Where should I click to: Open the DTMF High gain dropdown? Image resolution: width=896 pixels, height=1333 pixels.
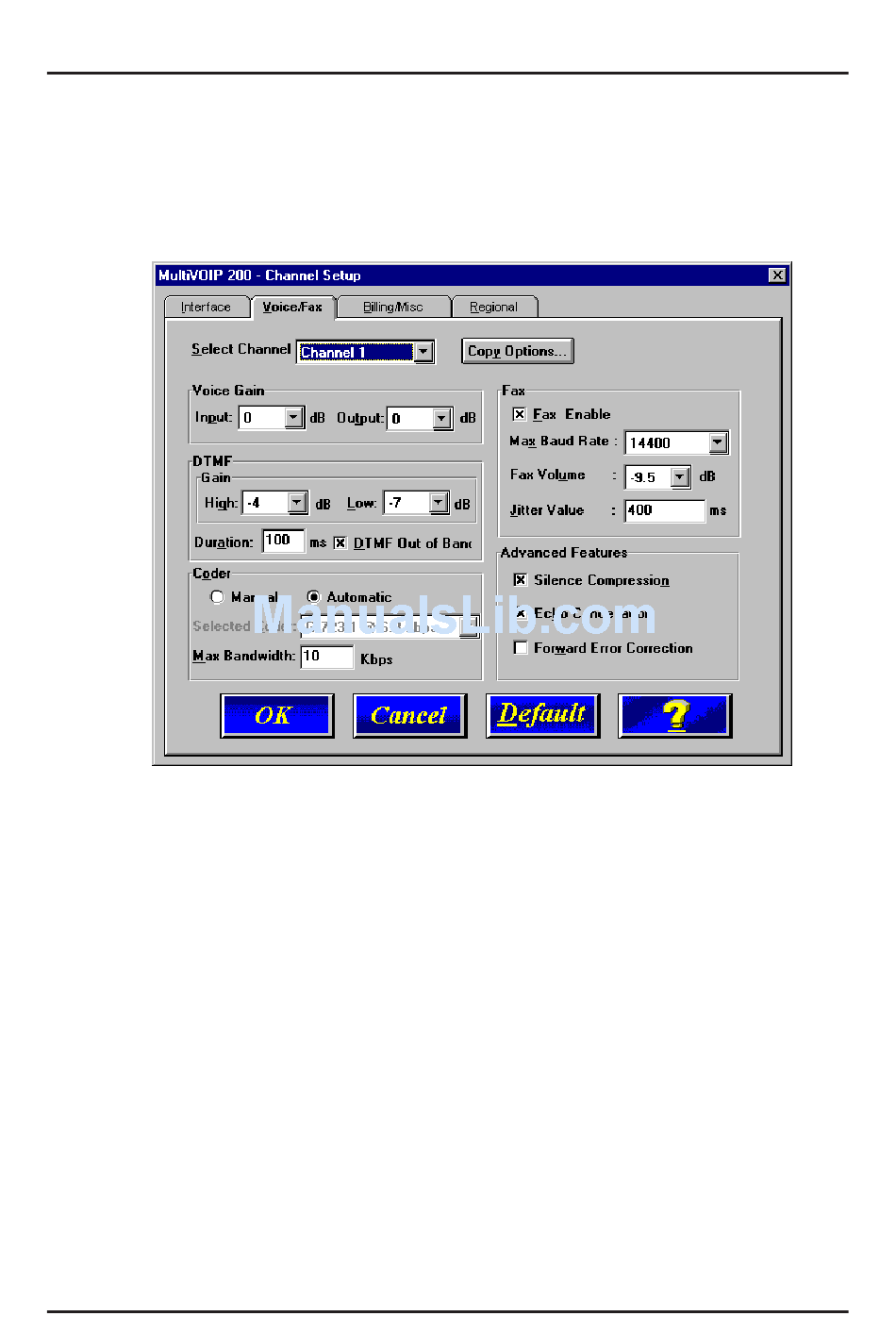point(297,503)
